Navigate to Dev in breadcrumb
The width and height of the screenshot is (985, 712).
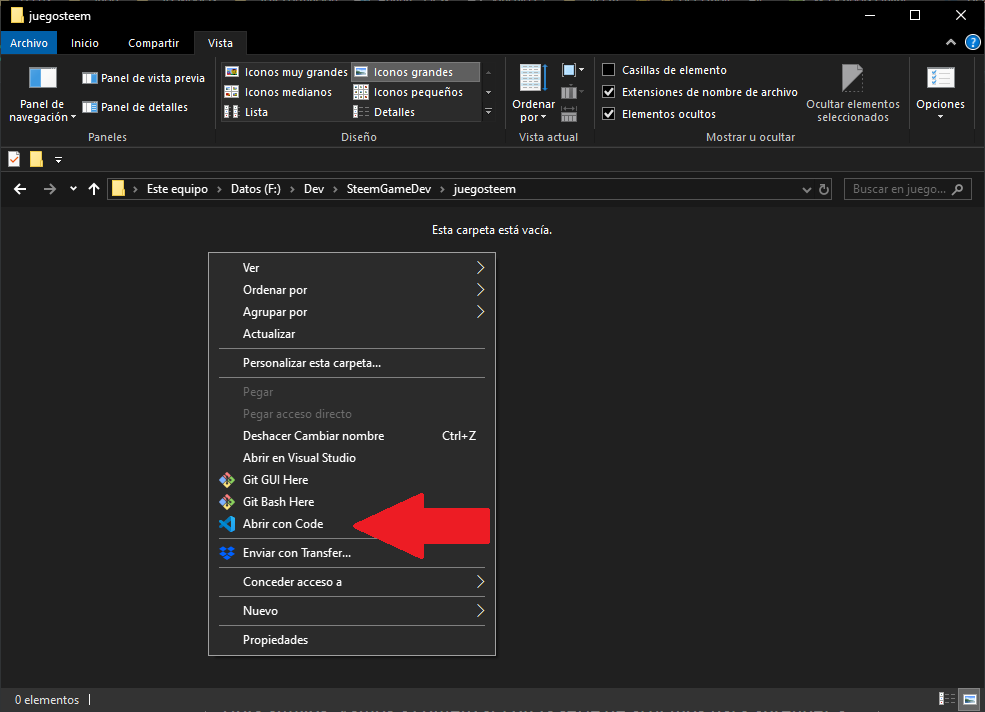click(314, 189)
